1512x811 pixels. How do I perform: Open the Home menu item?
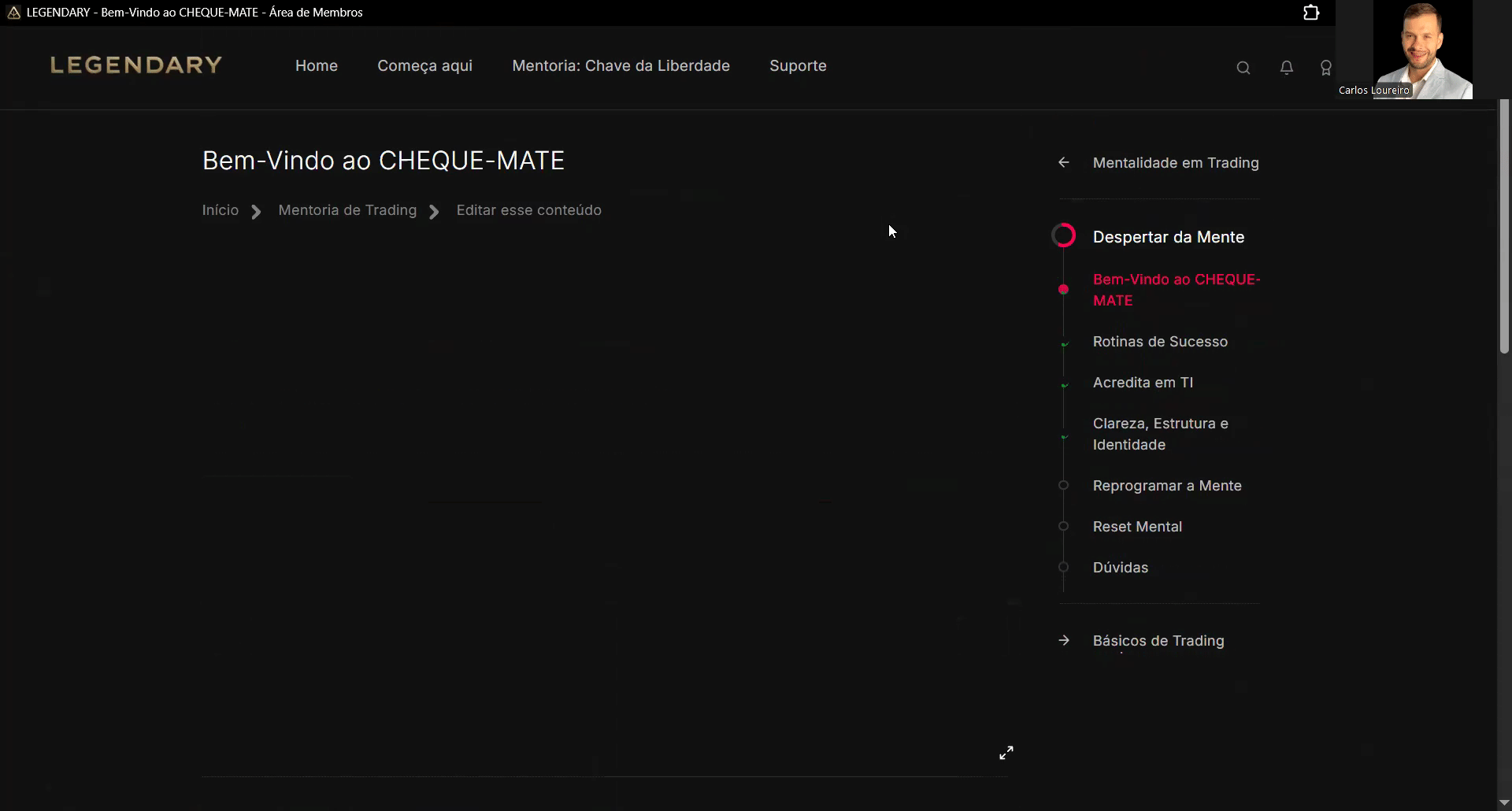pos(316,66)
